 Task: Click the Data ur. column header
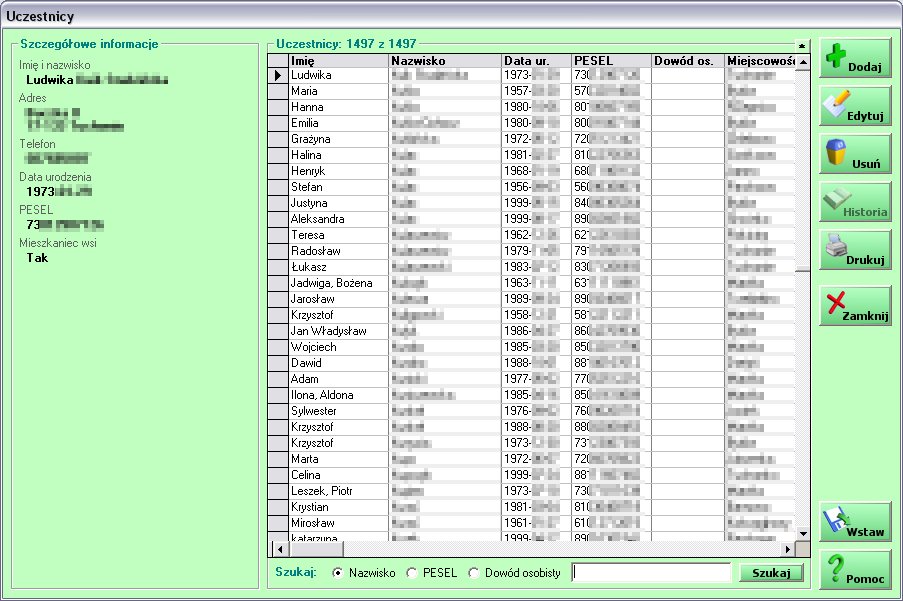pyautogui.click(x=535, y=61)
